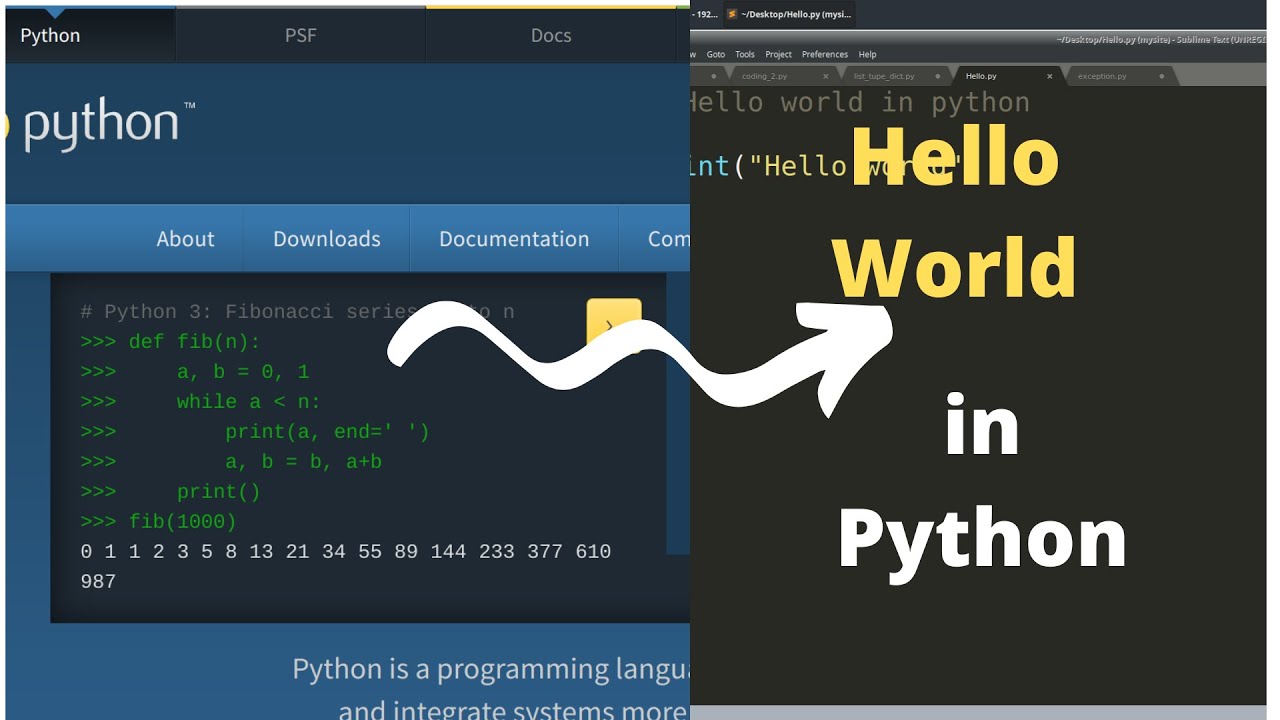This screenshot has height=720, width=1280.
Task: Click unsaved dot on exception.py tab
Action: coord(1161,76)
